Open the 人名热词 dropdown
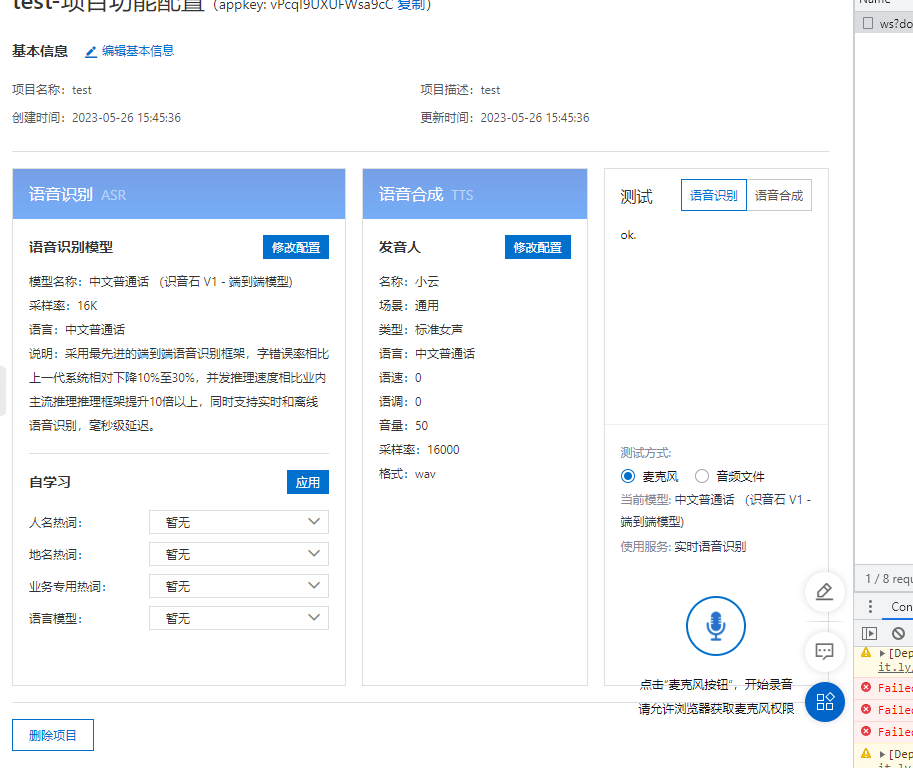913x768 pixels. click(238, 521)
